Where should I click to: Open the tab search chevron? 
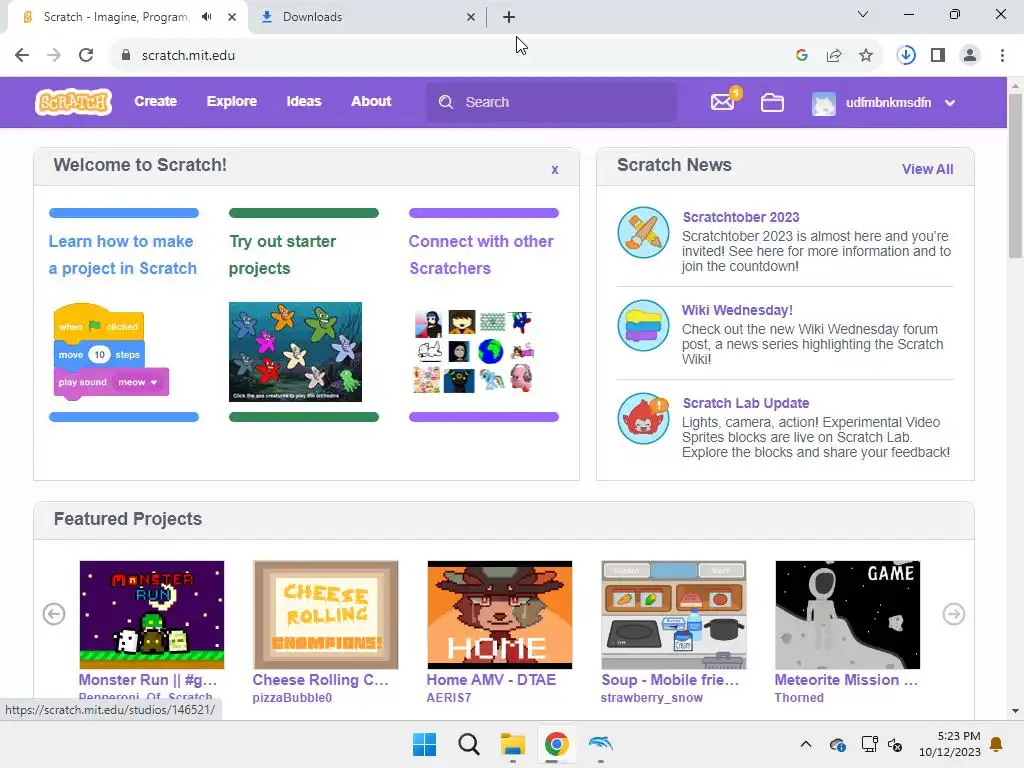click(863, 14)
